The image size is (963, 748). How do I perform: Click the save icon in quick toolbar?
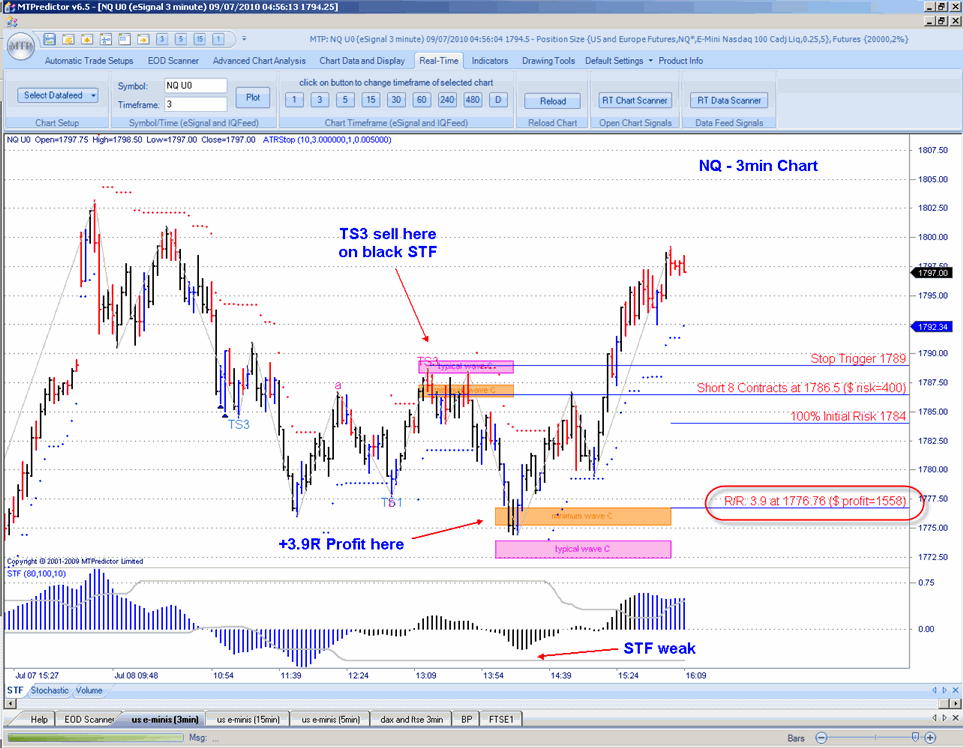tap(50, 39)
